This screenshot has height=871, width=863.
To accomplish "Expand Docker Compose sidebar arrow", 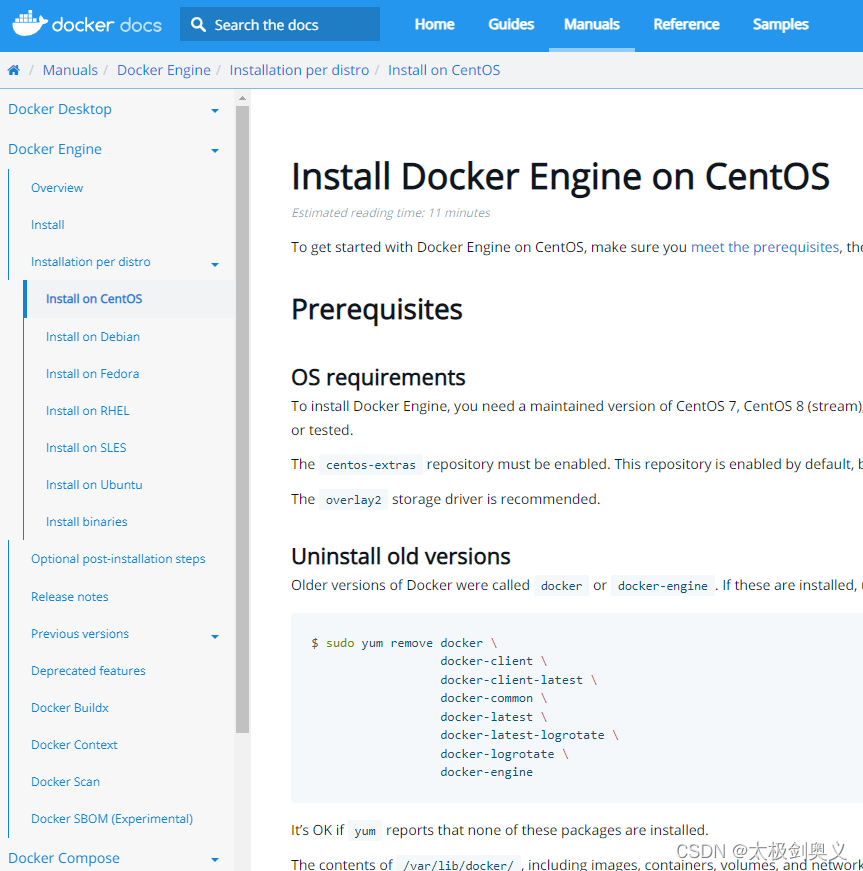I will [215, 860].
